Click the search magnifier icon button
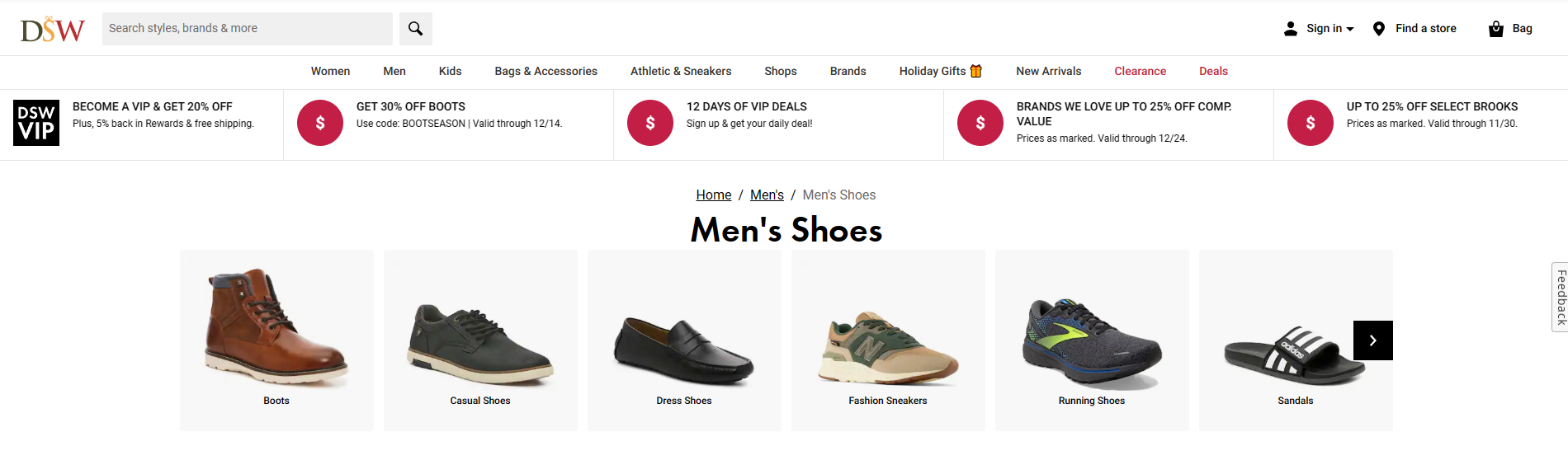The width and height of the screenshot is (1568, 460). point(416,29)
